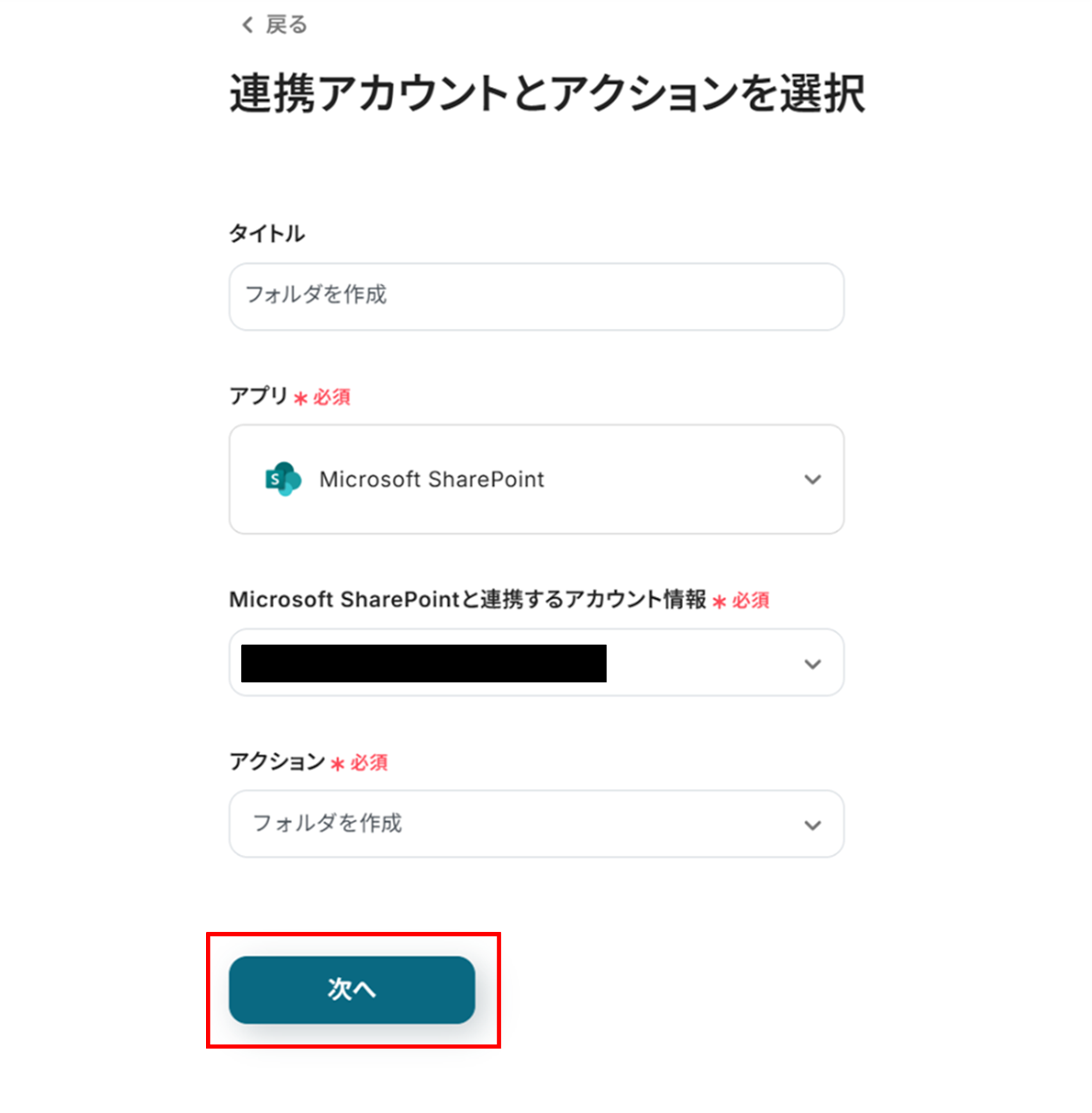Click the 戻る back link text

pos(286,26)
